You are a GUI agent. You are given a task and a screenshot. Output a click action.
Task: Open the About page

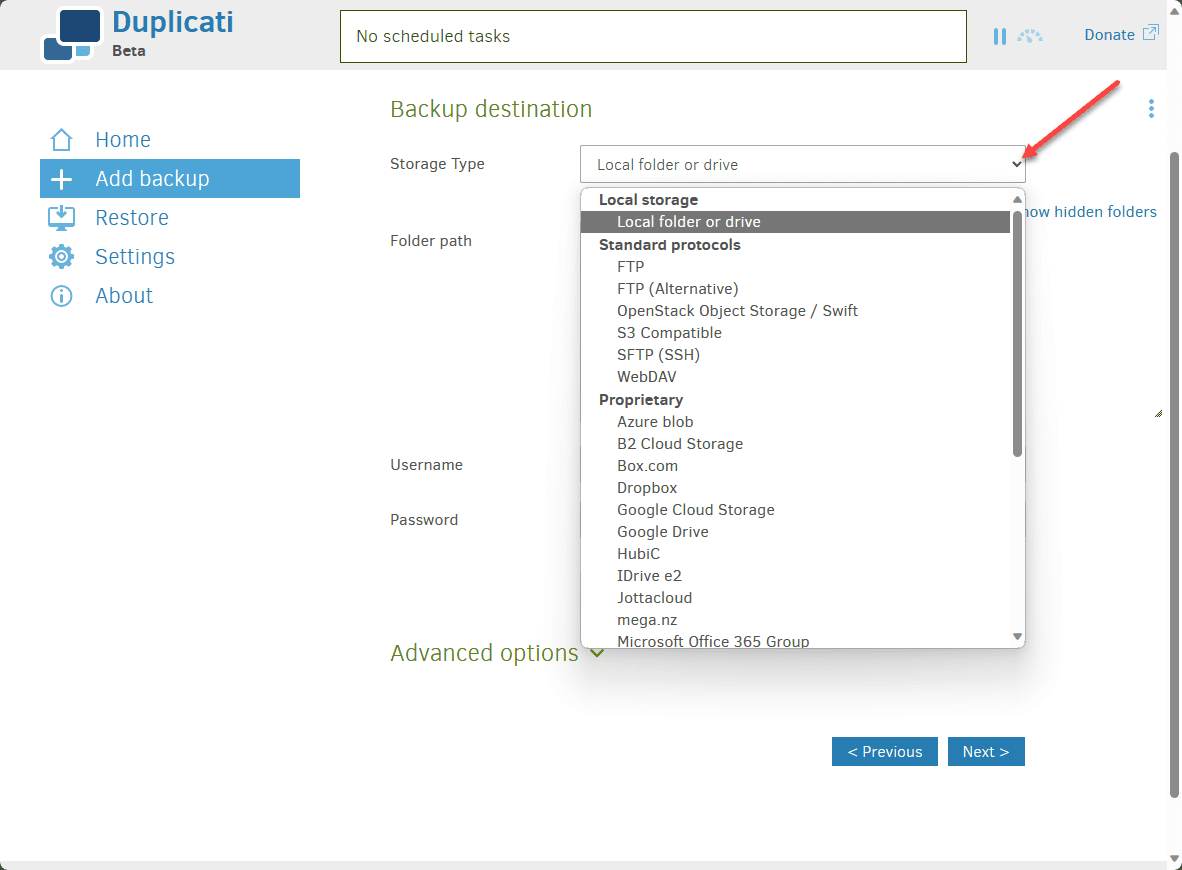[124, 296]
